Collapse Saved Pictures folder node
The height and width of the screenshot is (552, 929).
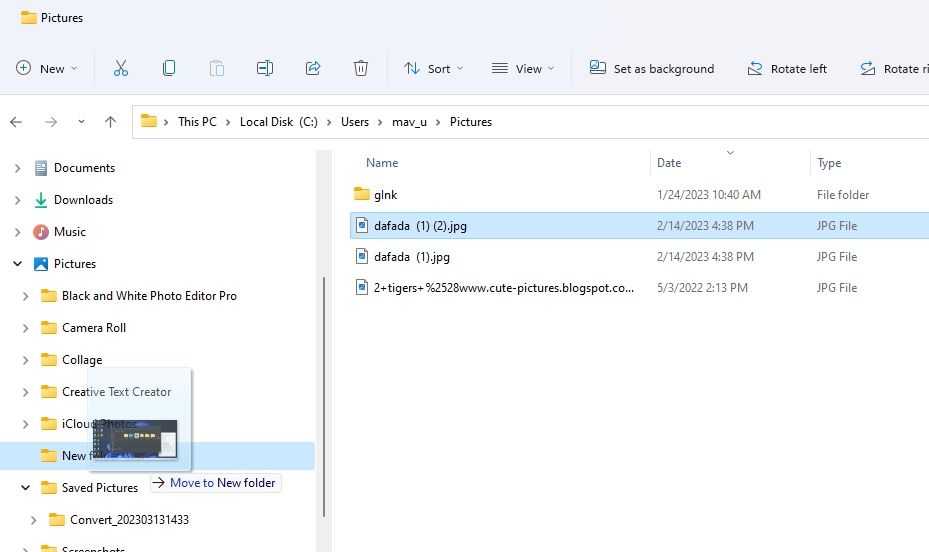[25, 488]
